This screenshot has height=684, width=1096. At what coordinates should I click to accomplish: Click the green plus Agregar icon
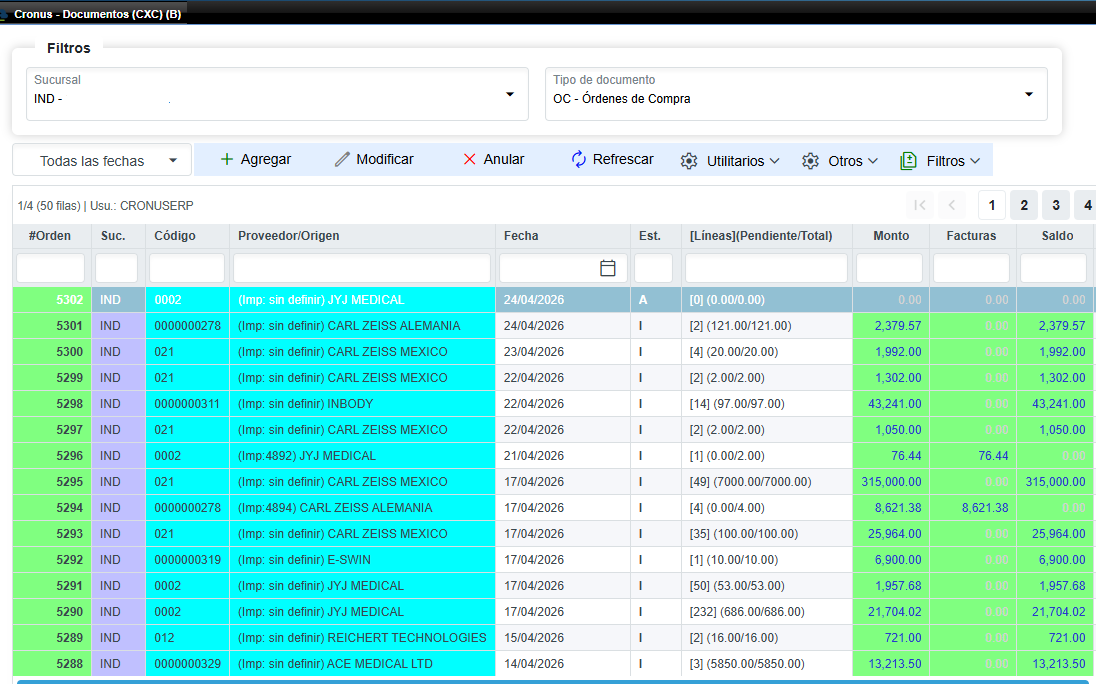(226, 159)
